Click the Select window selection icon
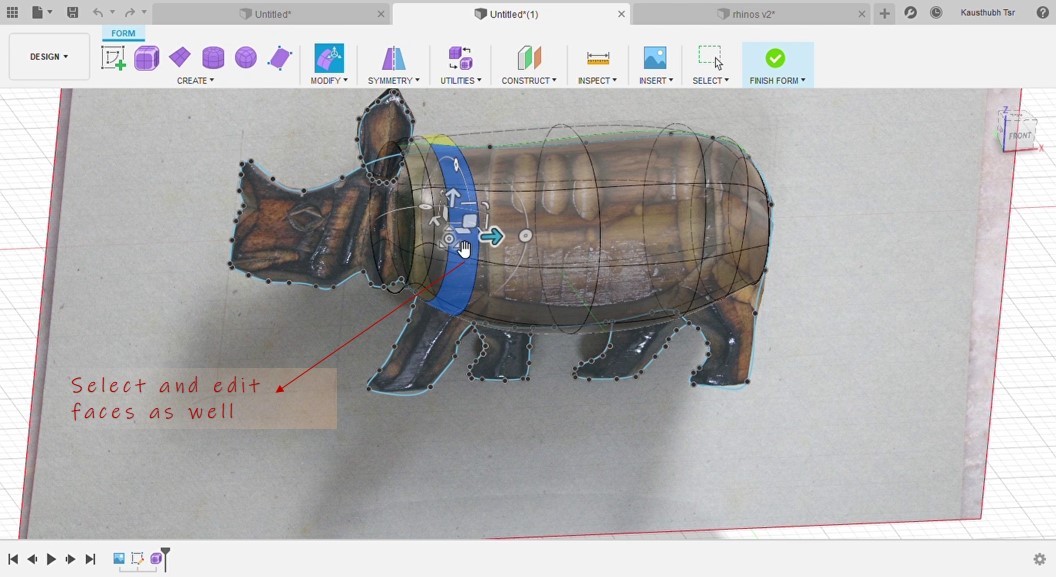This screenshot has width=1056, height=577. [x=710, y=58]
